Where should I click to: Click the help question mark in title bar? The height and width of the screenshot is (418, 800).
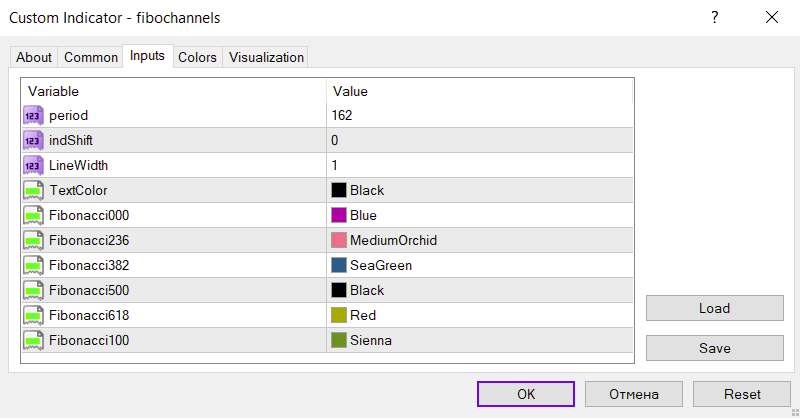(715, 17)
